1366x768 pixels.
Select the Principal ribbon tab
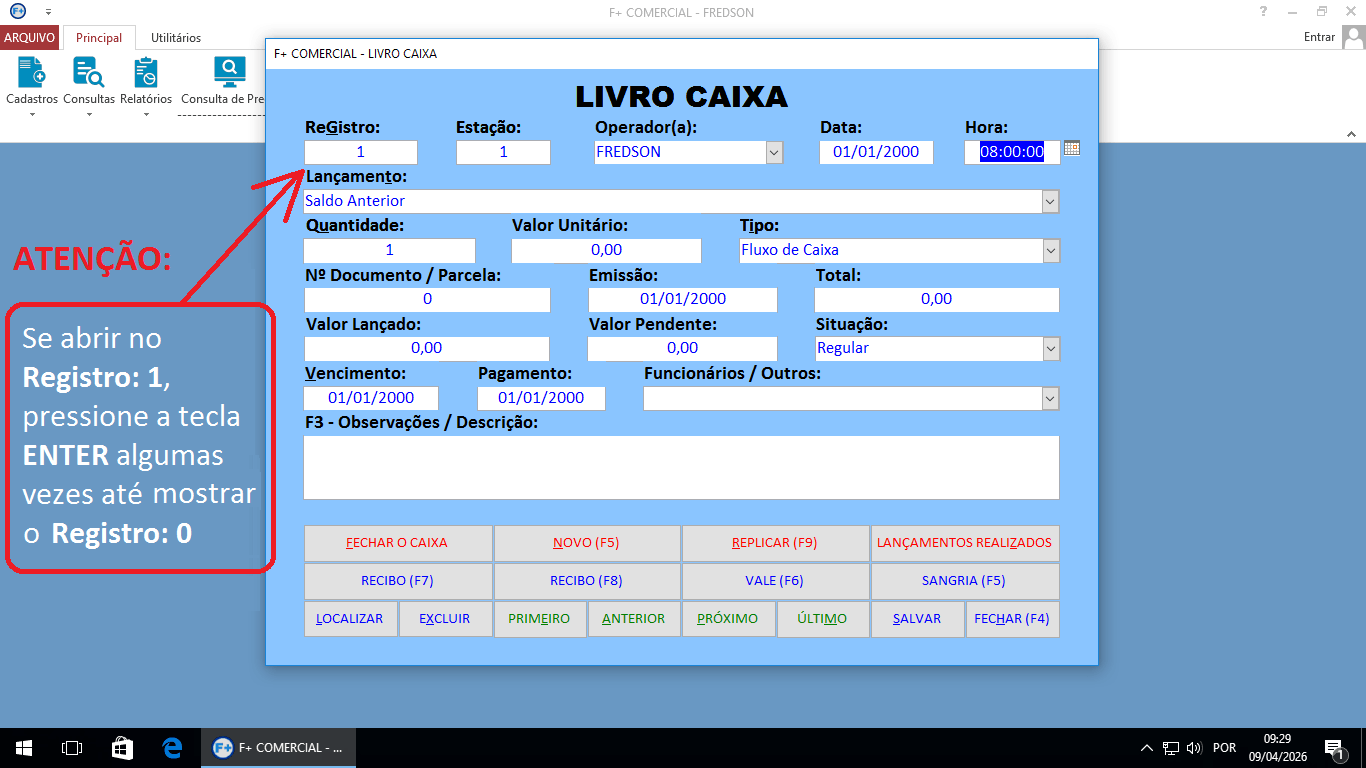tap(98, 37)
